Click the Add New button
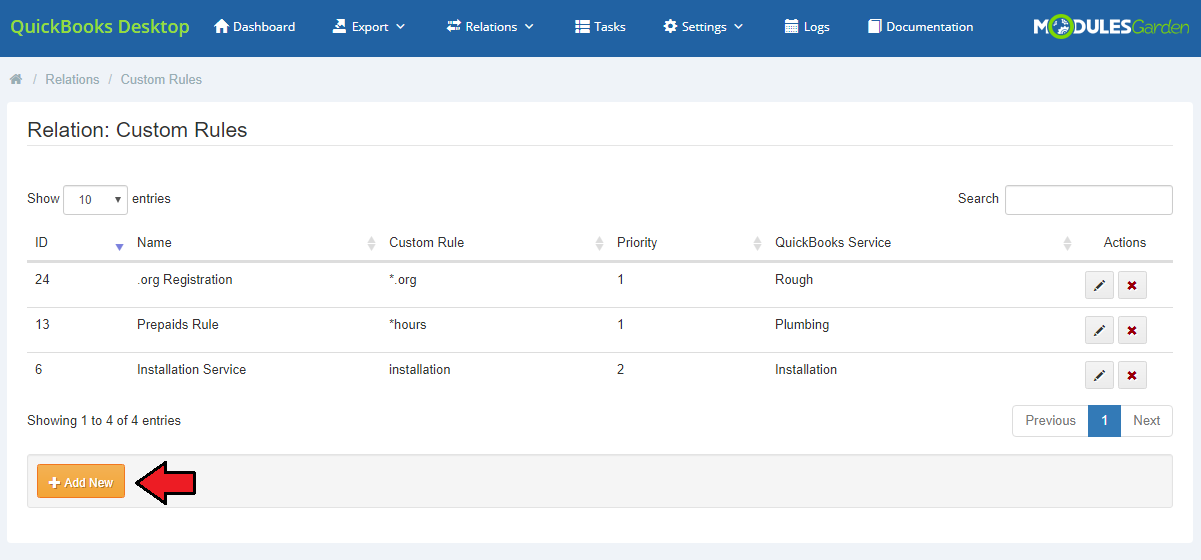The image size is (1201, 560). click(81, 482)
